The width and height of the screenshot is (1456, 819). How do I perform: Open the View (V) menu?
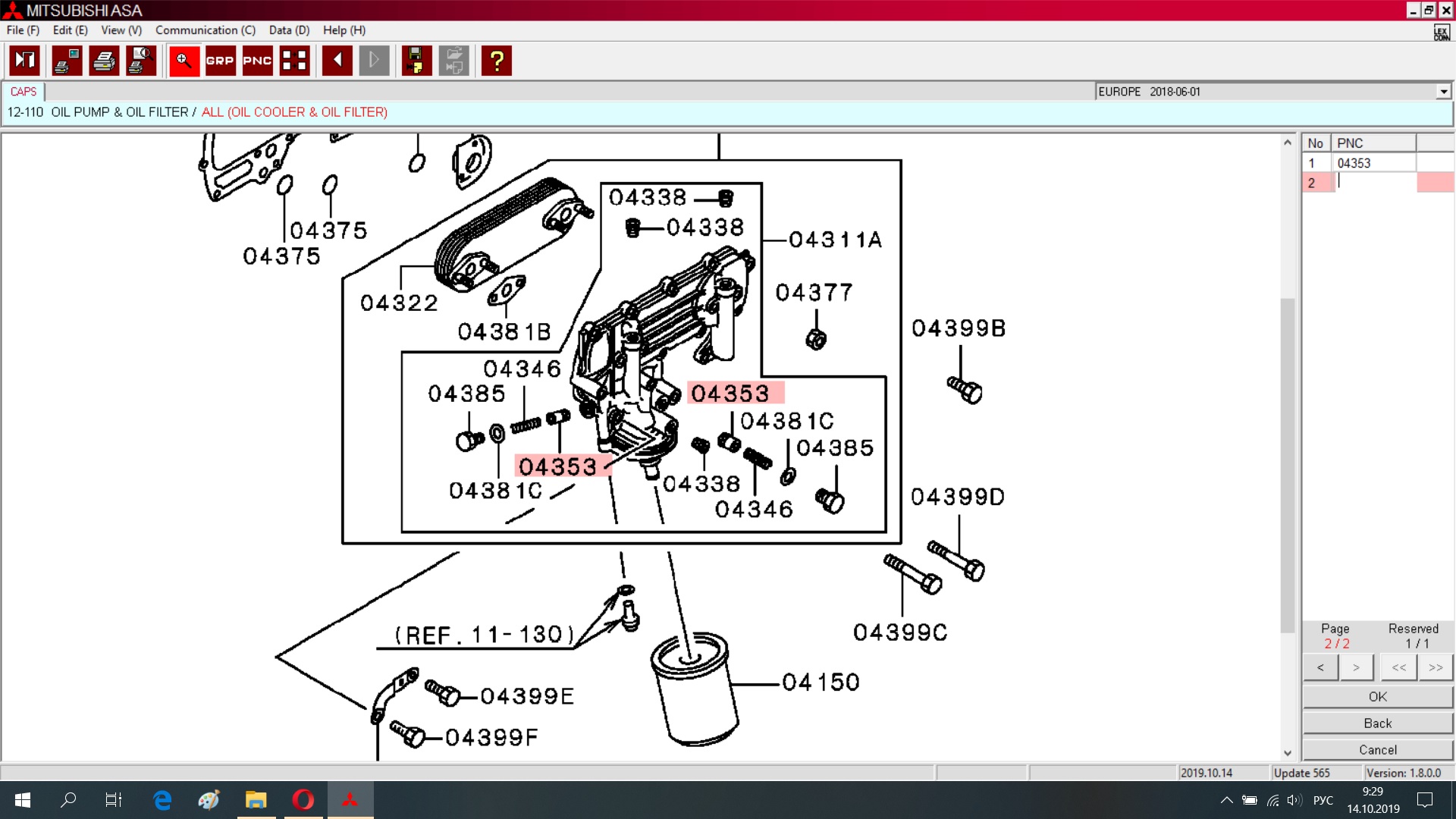(x=121, y=30)
